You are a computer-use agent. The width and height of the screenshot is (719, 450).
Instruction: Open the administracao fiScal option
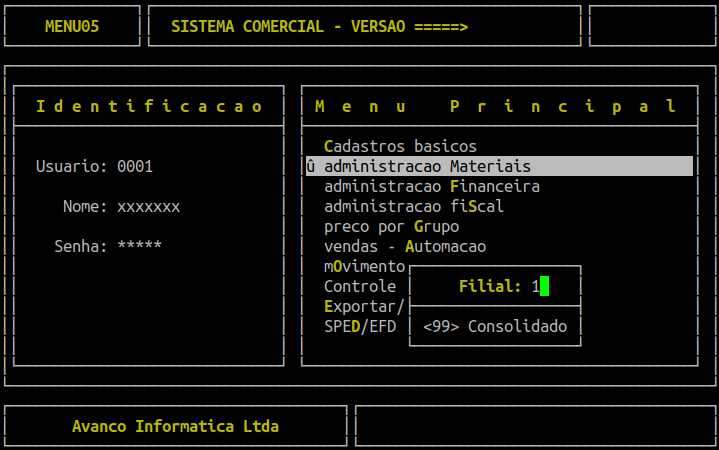point(413,206)
